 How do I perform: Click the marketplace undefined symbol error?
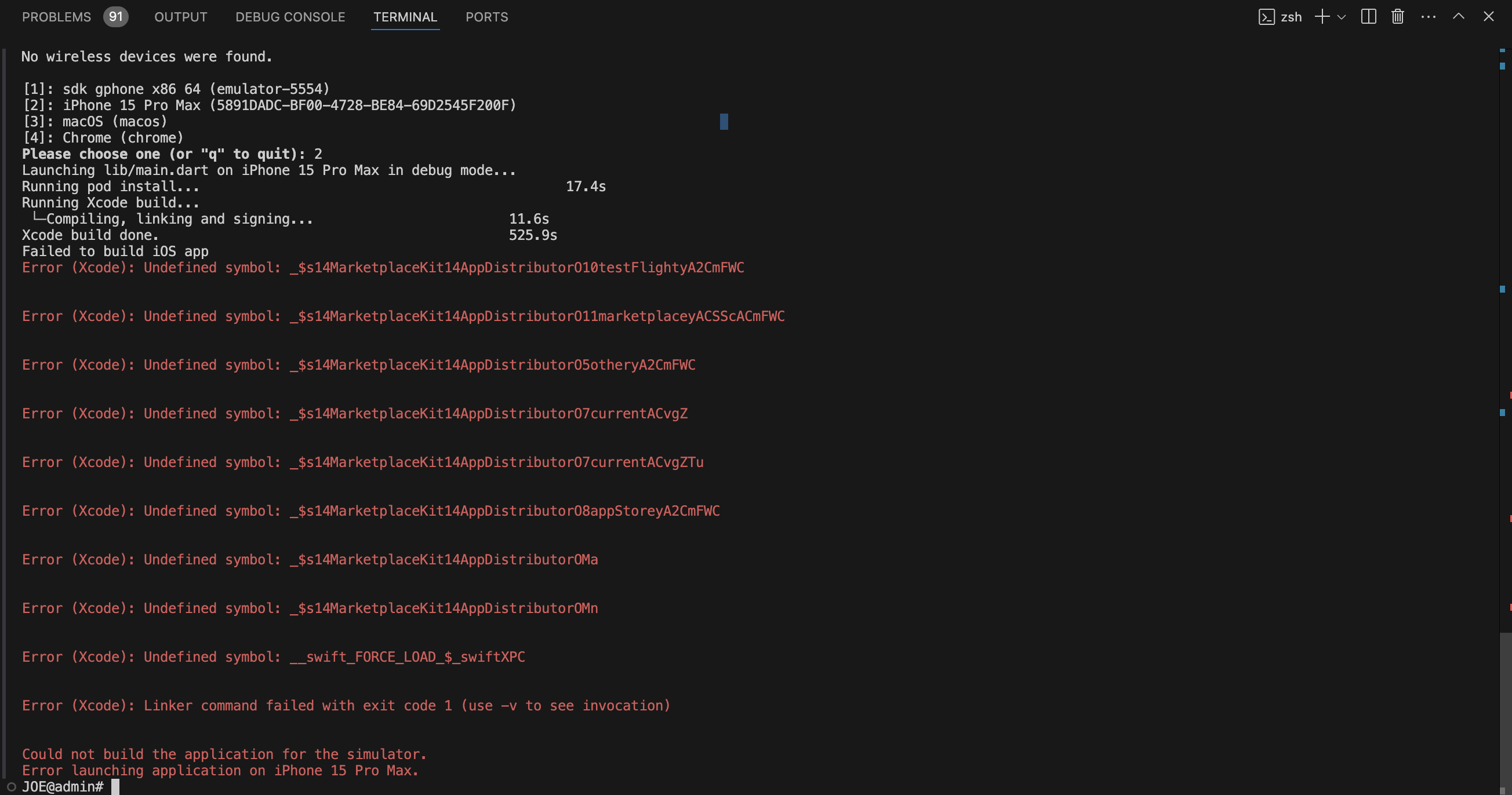coord(404,317)
